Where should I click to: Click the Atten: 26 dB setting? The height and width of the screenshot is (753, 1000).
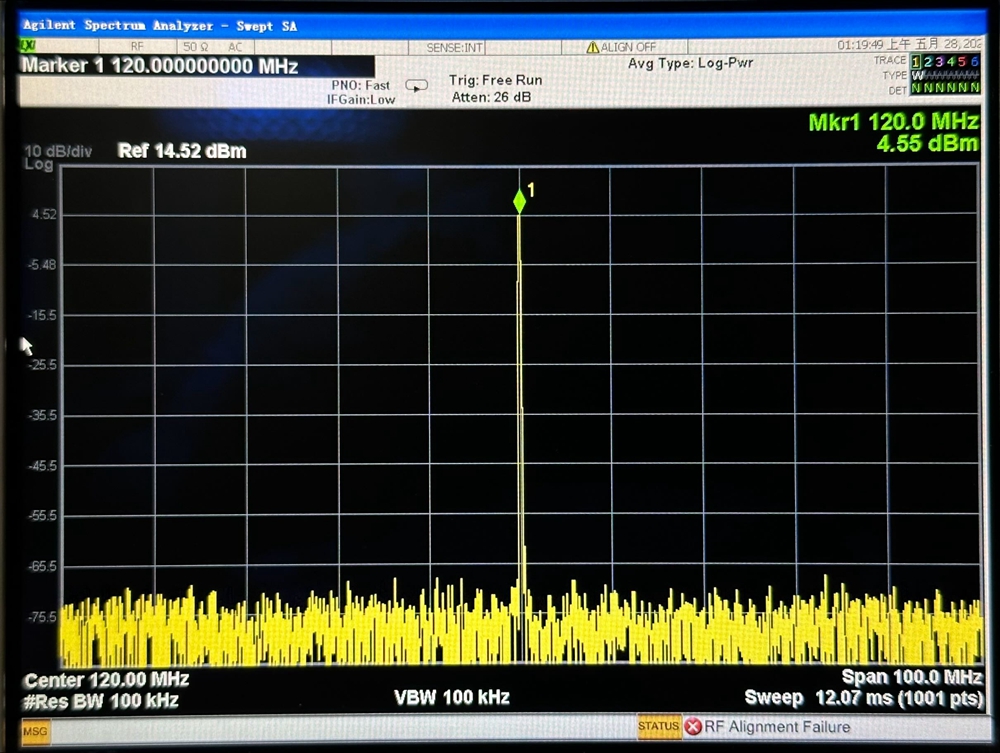point(491,97)
